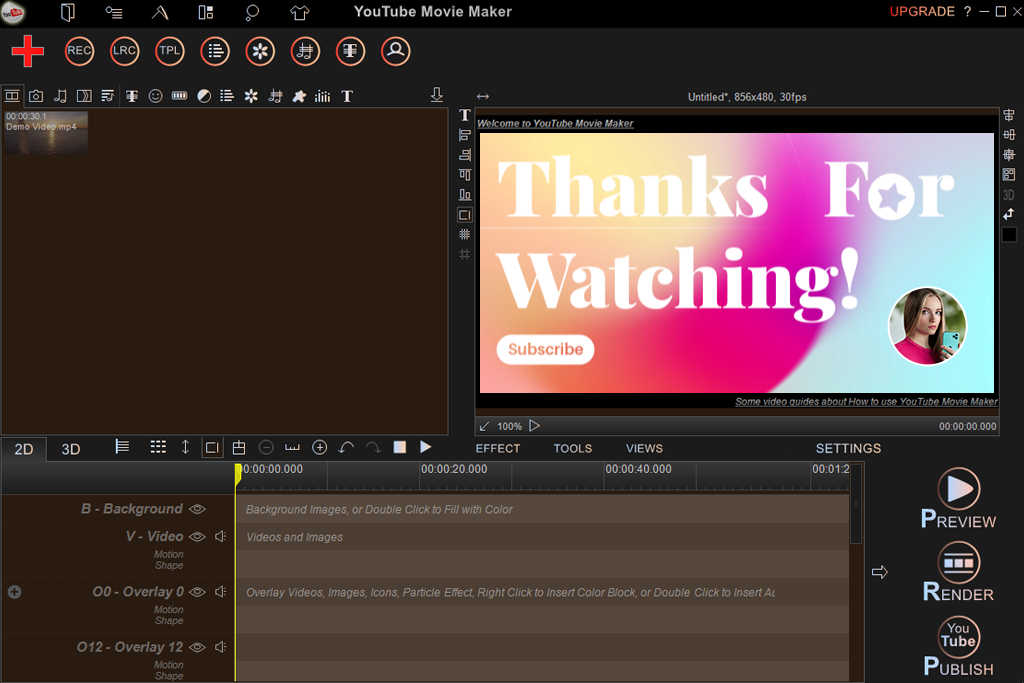Select the music note audio tab icon
The image size is (1024, 683).
(60, 96)
